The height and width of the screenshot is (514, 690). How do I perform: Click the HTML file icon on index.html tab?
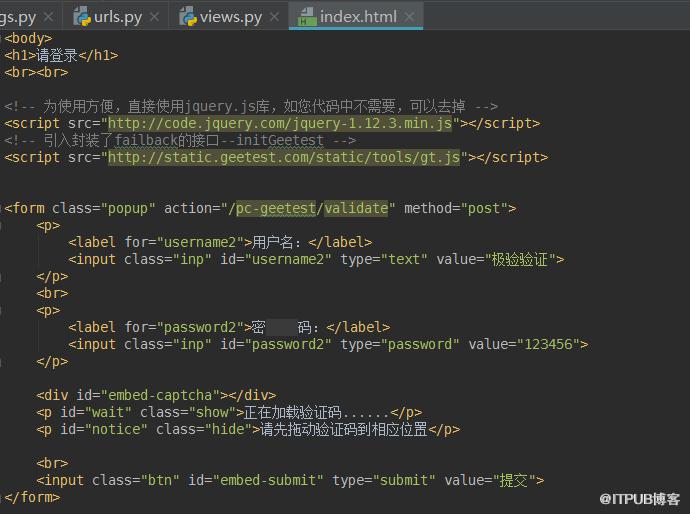click(x=307, y=17)
